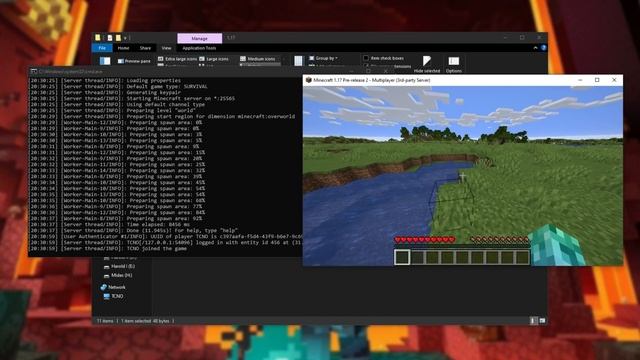Switch to details view via status bar icon
The height and width of the screenshot is (360, 640).
[x=533, y=321]
